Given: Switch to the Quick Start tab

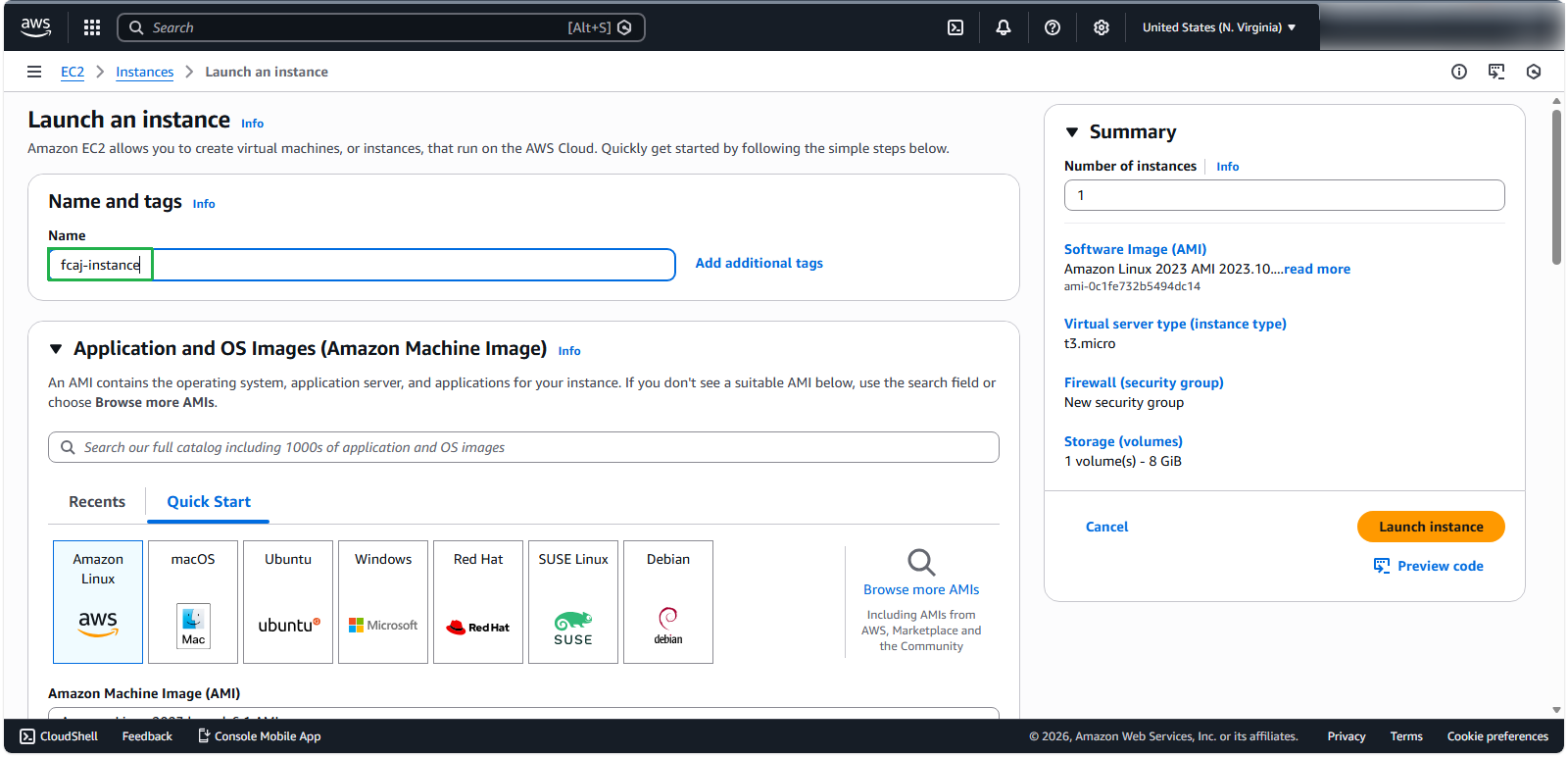Looking at the screenshot, I should click(209, 502).
